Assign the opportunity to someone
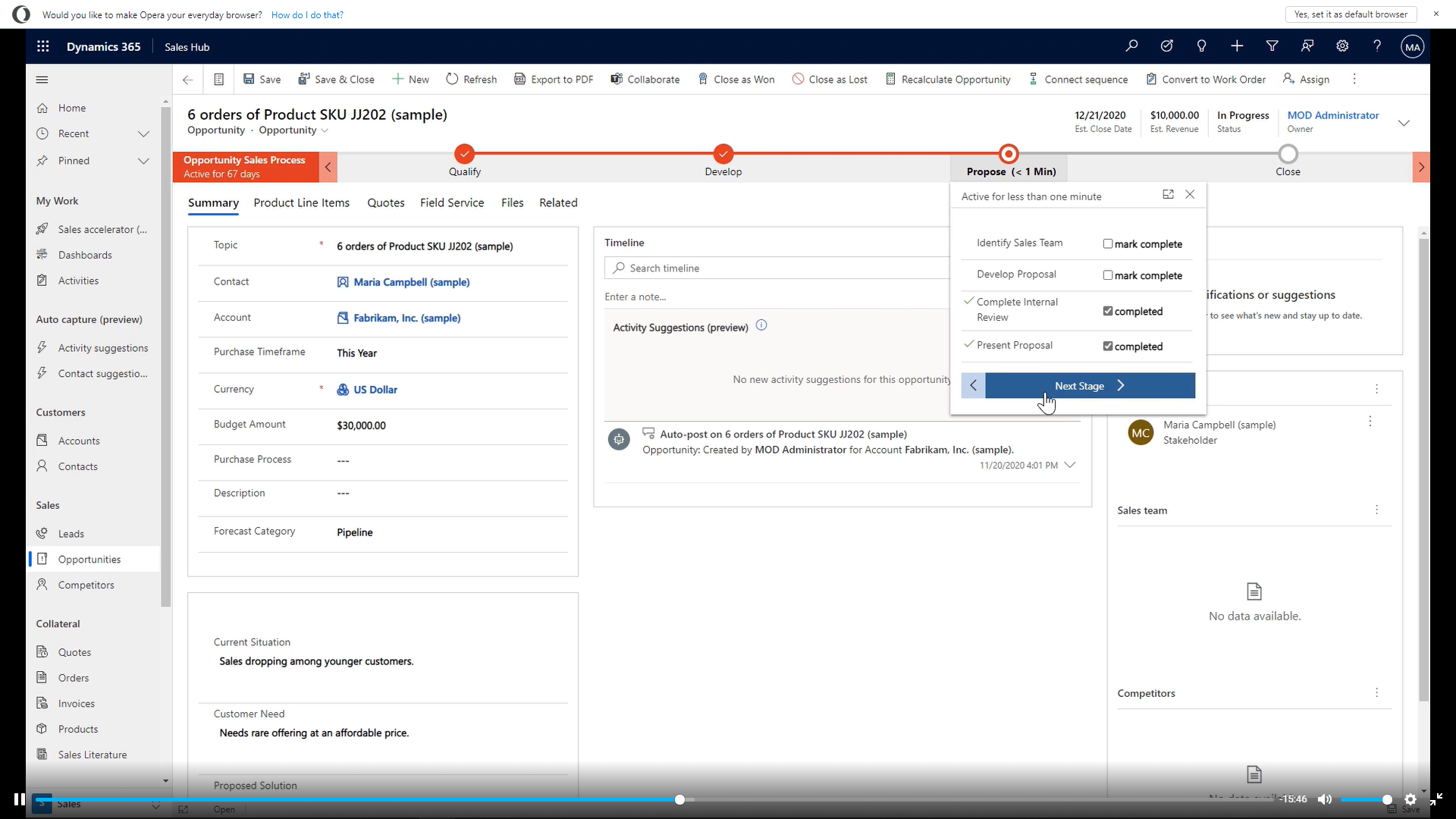Screen dimensions: 1456x819 click(1306, 80)
